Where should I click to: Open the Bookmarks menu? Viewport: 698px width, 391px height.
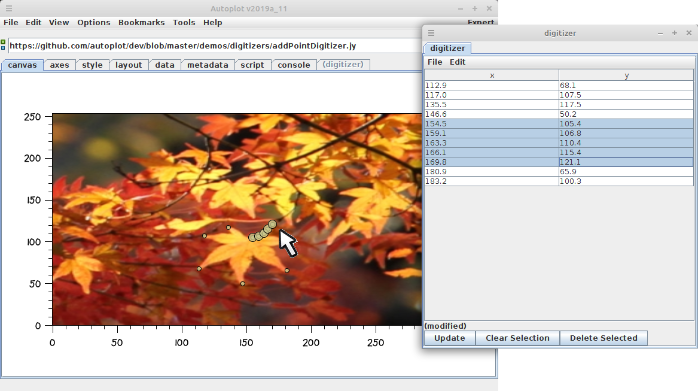[141, 22]
